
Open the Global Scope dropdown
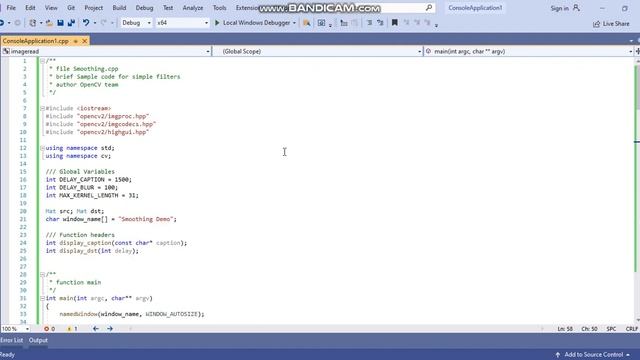318,51
